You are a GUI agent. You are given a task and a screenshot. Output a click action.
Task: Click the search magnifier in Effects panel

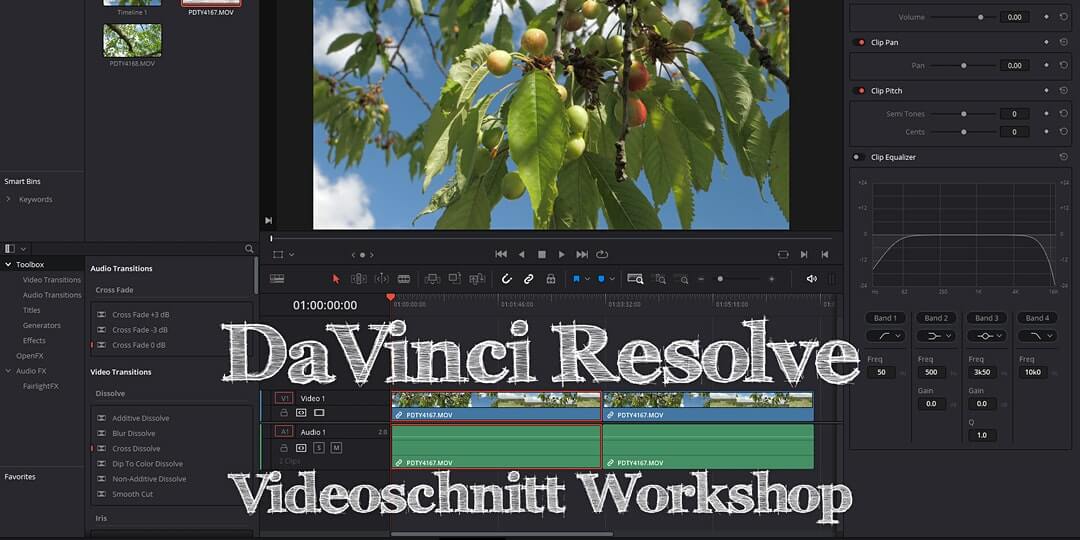(x=249, y=249)
